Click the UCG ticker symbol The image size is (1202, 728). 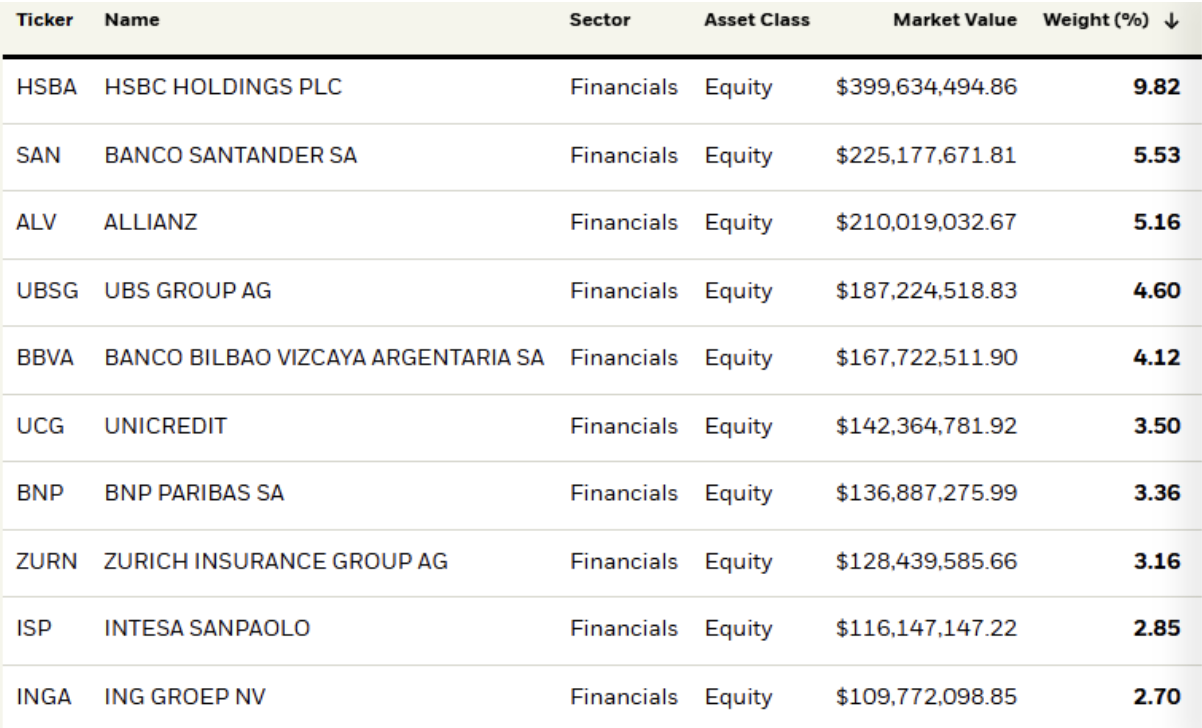(x=35, y=426)
